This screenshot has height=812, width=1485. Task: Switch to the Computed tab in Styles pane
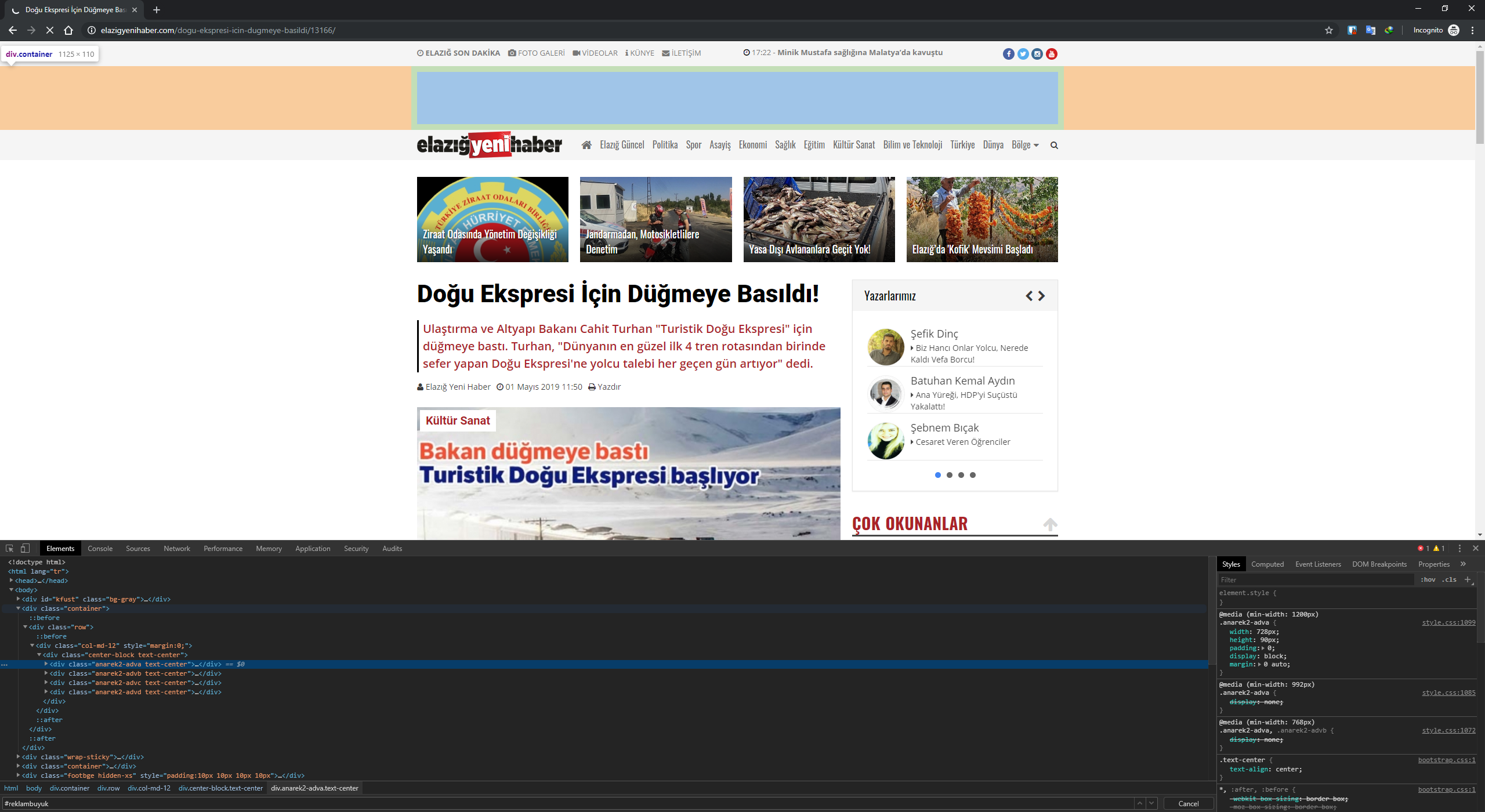tap(1267, 564)
